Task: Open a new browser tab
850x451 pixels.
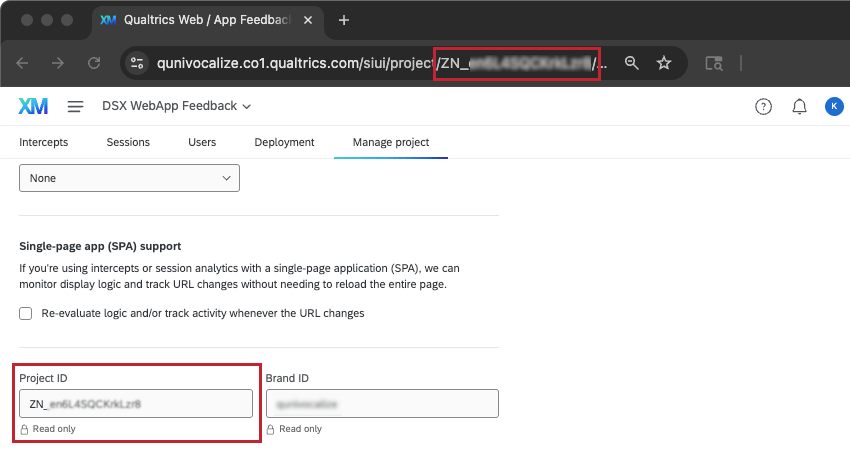Action: tap(344, 20)
